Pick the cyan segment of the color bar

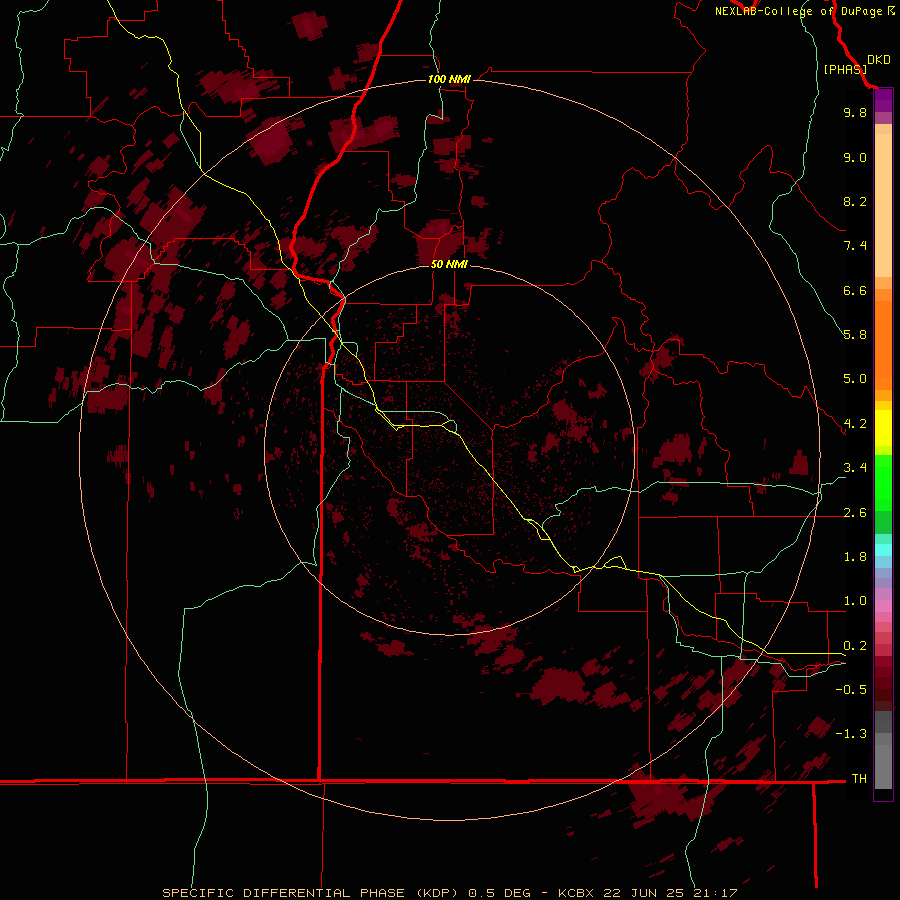pyautogui.click(x=883, y=549)
